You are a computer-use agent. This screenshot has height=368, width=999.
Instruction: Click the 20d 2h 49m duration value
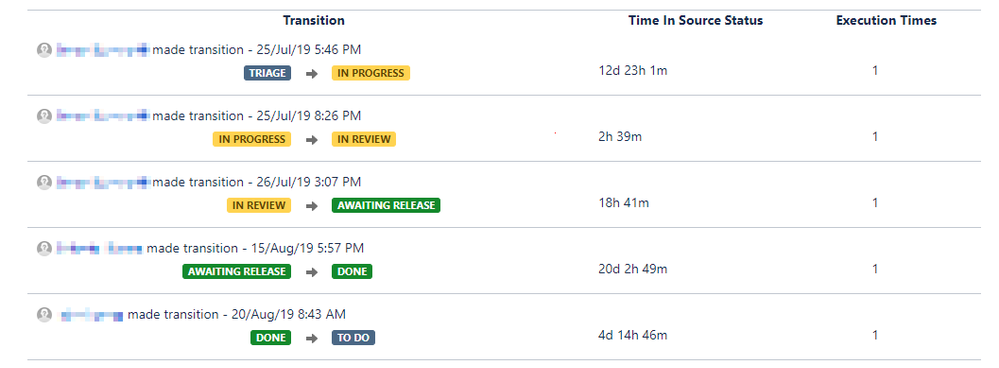633,269
